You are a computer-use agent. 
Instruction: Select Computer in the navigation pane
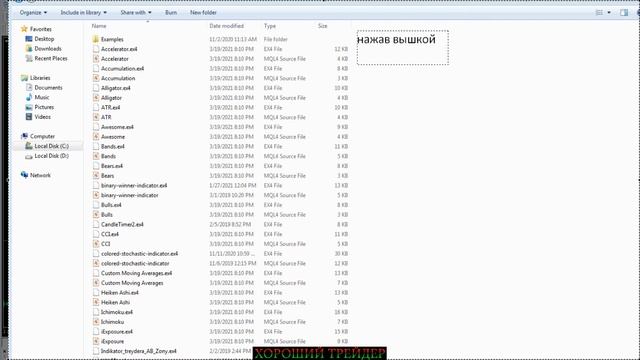point(42,136)
